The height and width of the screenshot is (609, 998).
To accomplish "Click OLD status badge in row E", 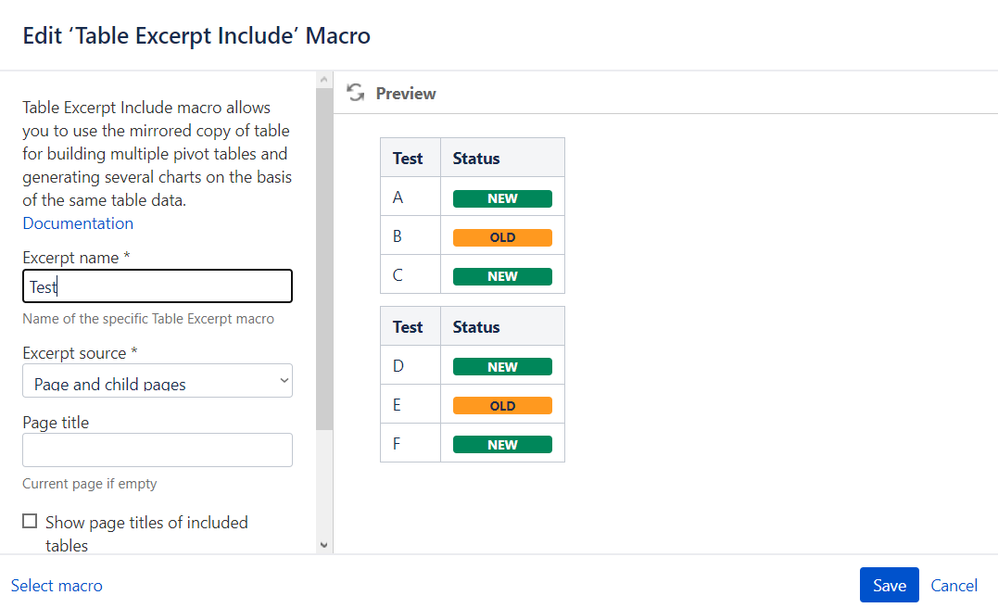I will [502, 406].
